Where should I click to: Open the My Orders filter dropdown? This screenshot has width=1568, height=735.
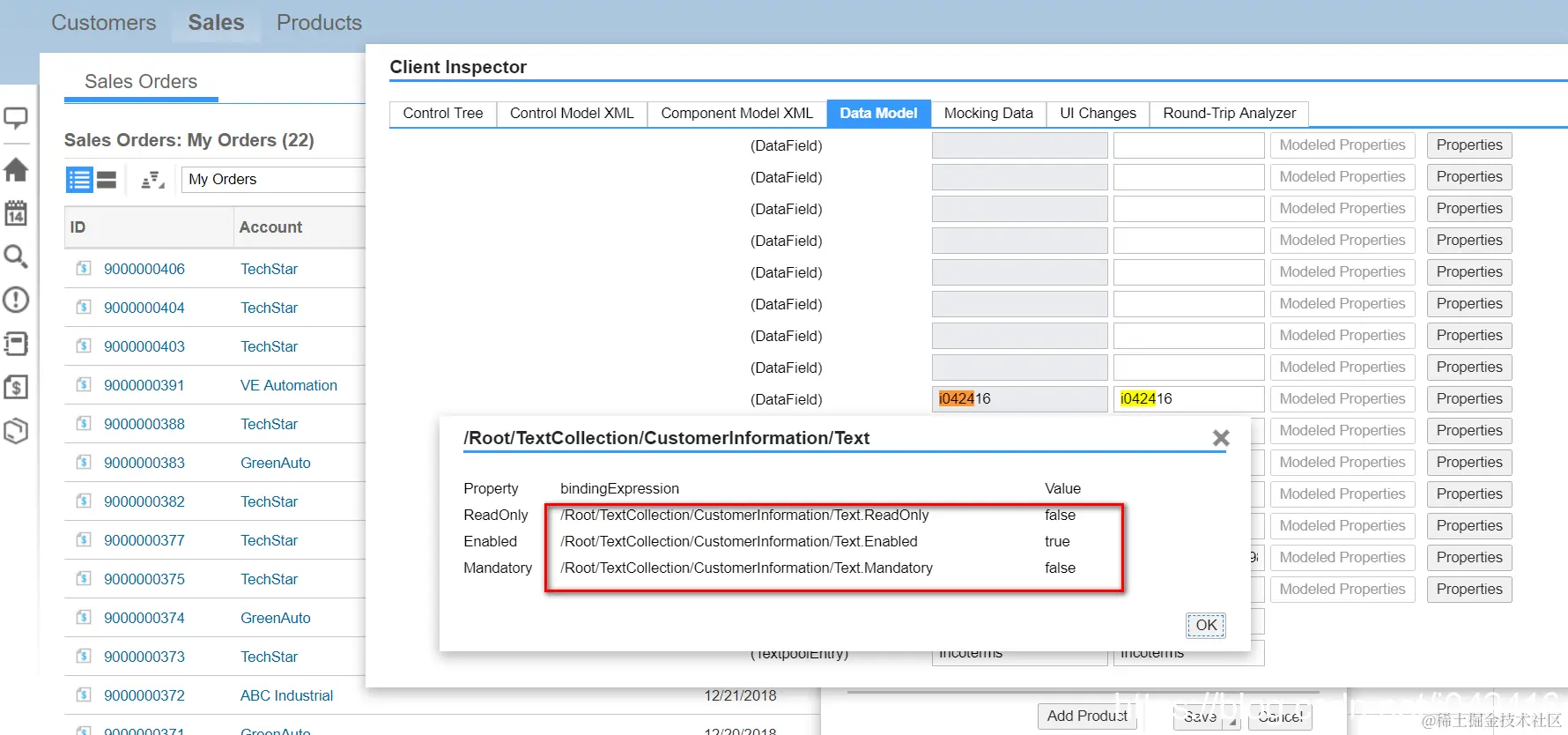273,180
